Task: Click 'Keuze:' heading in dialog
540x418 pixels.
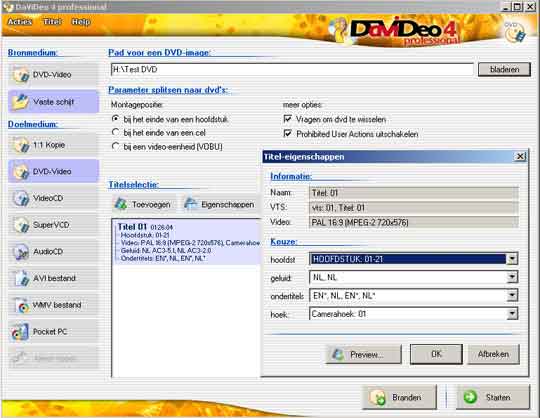Action: coord(283,242)
